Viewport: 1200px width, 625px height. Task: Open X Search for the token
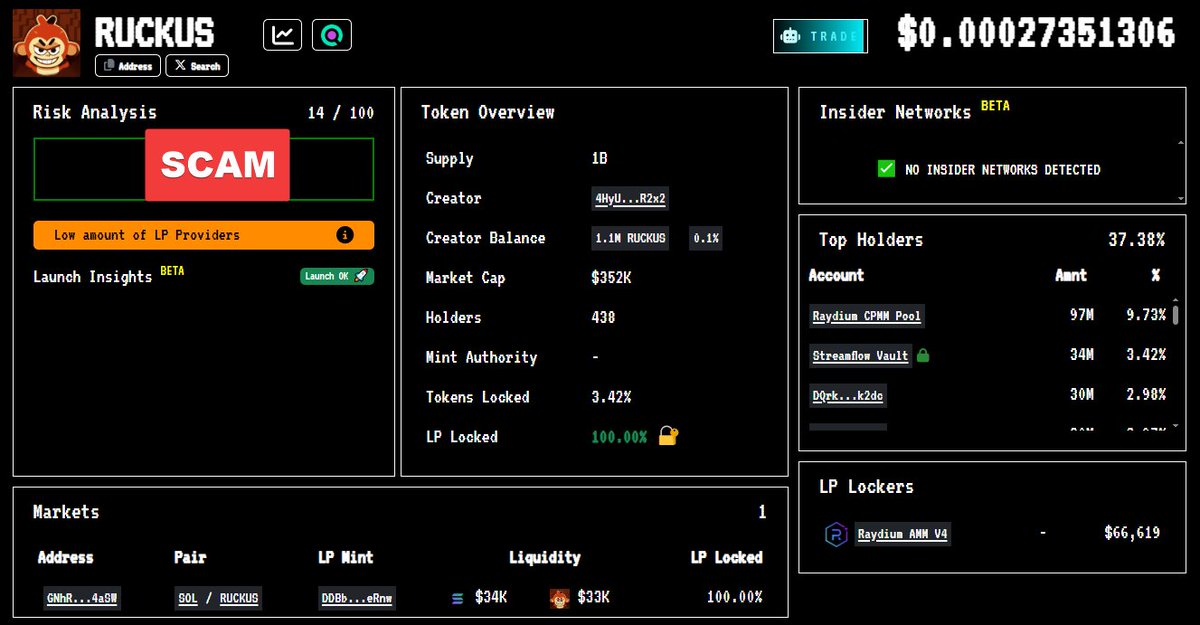(x=197, y=66)
